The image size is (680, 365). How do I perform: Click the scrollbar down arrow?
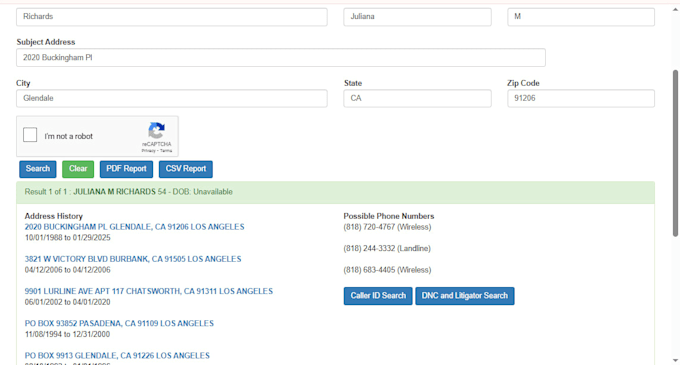click(x=675, y=361)
